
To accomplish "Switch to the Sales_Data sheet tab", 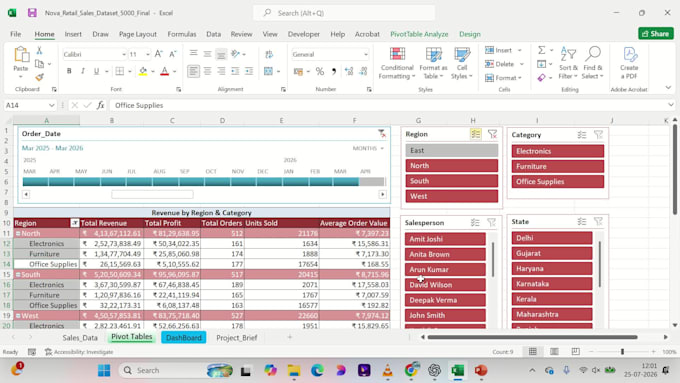I will [80, 337].
